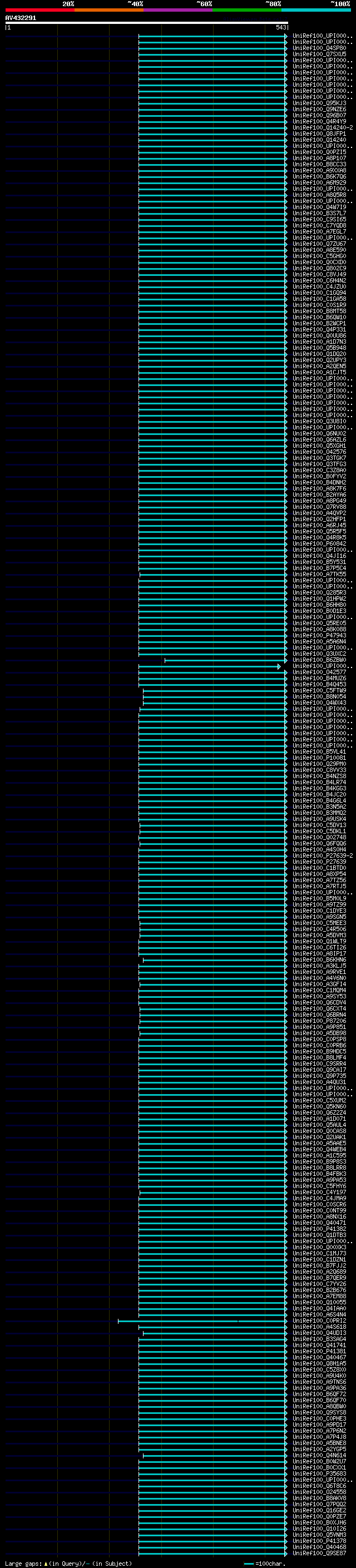This screenshot has height=1568, width=356.
Task: Click the cyan ~100% identity color segment
Action: click(316, 10)
